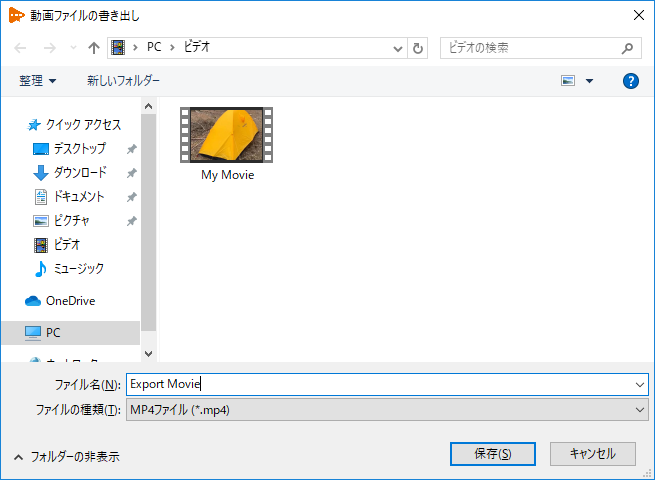Open ピクチャ in navigation pane
This screenshot has width=655, height=480.
(61, 220)
